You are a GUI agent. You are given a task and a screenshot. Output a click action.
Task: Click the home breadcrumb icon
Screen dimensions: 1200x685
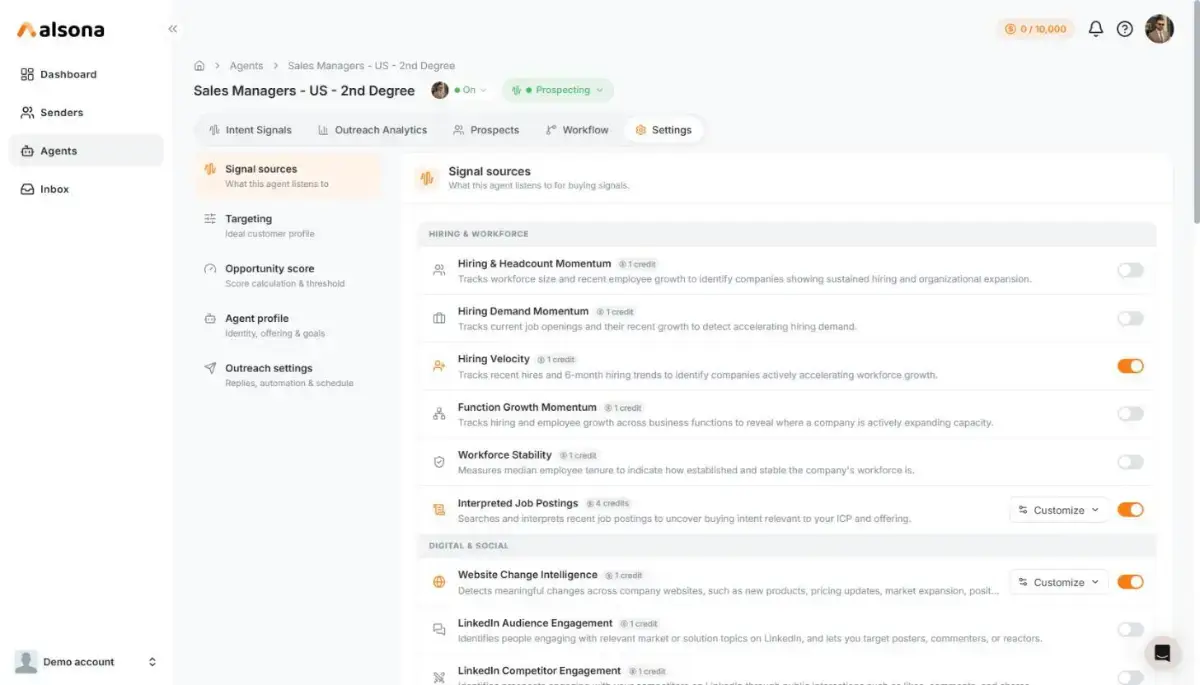[x=199, y=66]
